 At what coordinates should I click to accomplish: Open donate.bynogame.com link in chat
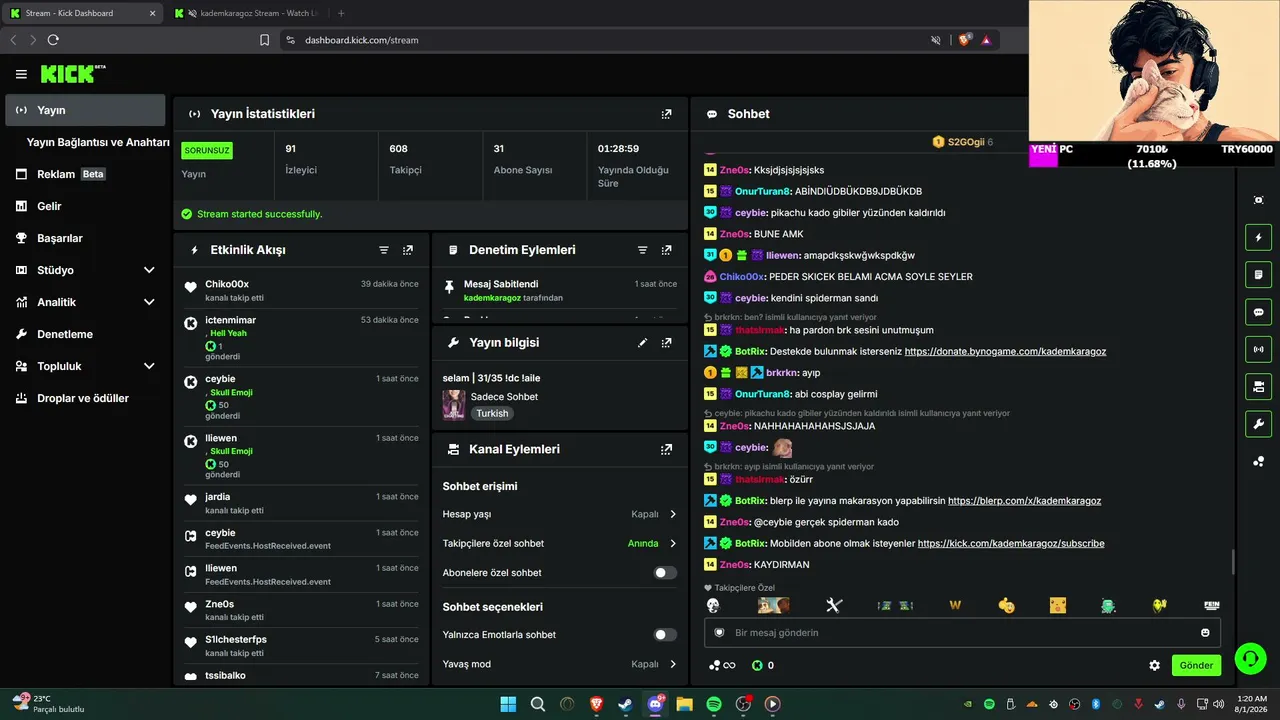1005,351
